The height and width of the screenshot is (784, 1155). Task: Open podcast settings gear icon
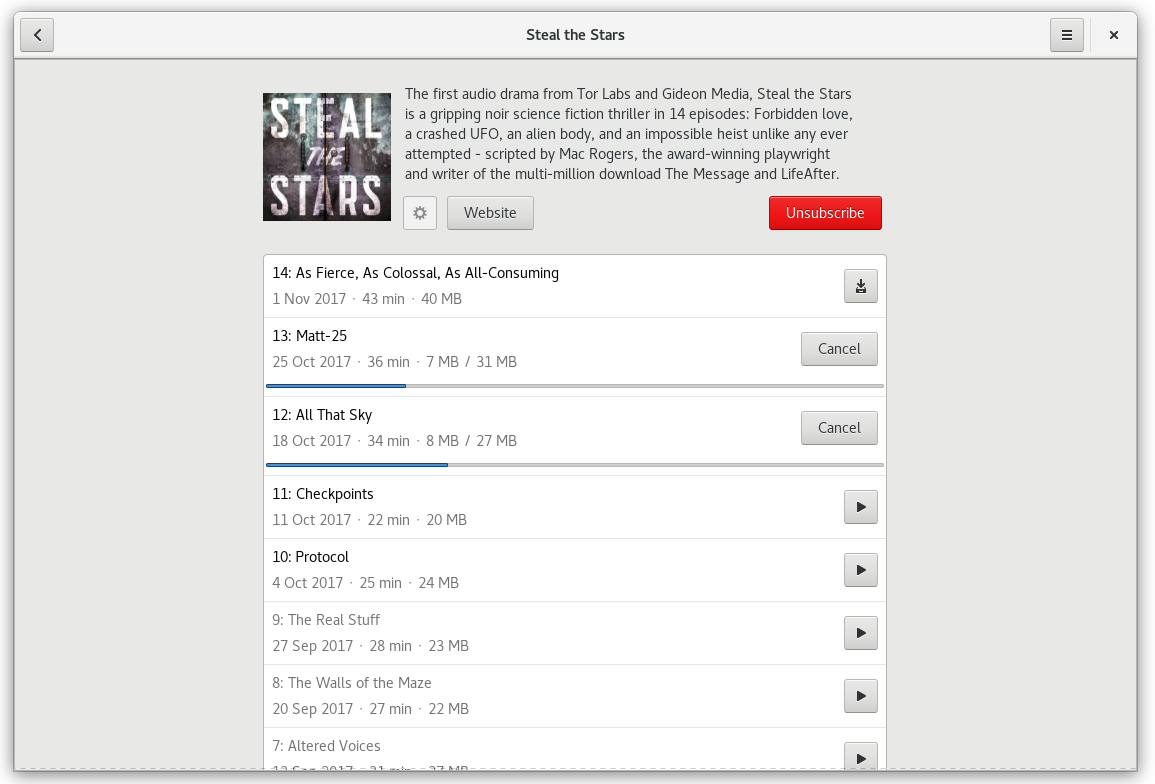tap(420, 213)
